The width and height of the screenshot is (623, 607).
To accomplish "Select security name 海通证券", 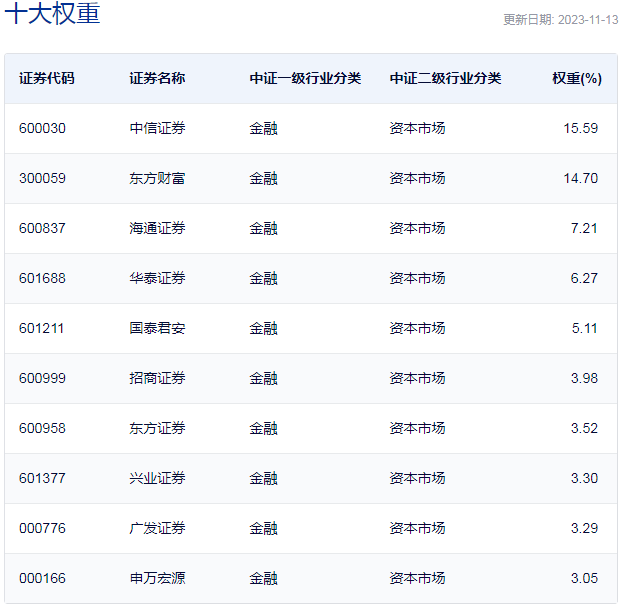I will click(x=157, y=228).
